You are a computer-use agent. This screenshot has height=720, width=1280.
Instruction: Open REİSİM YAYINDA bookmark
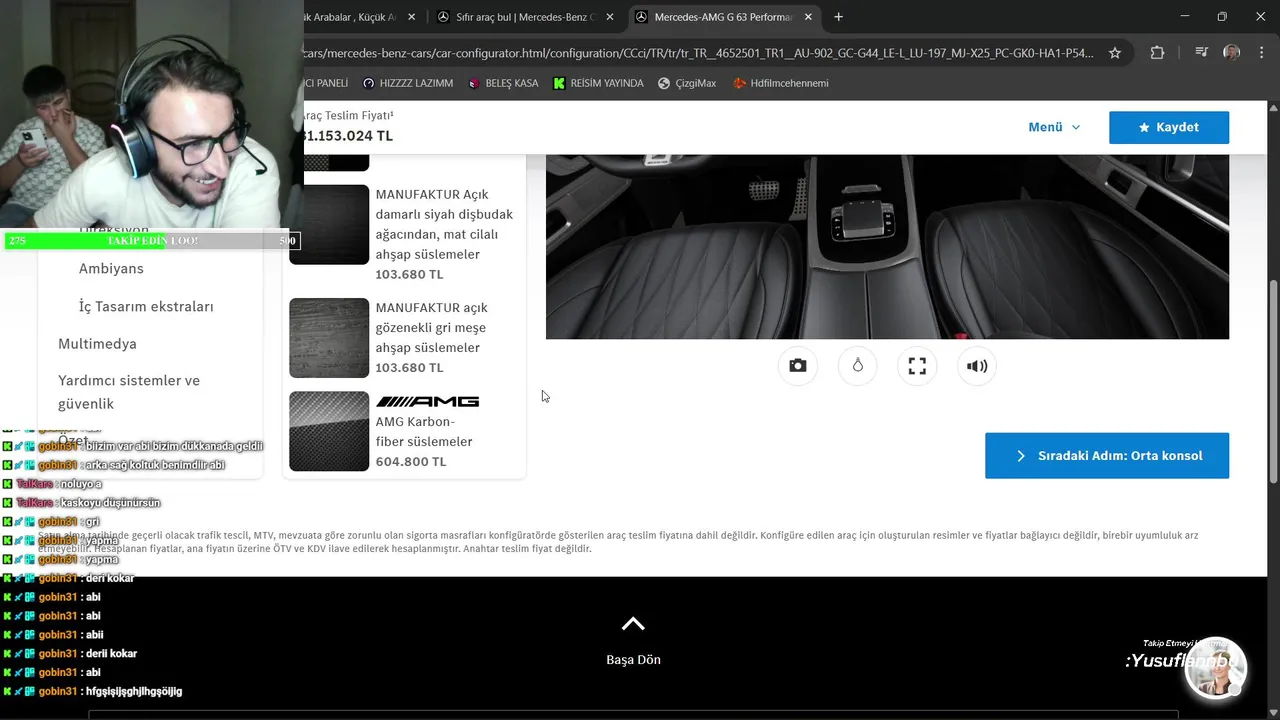[598, 83]
